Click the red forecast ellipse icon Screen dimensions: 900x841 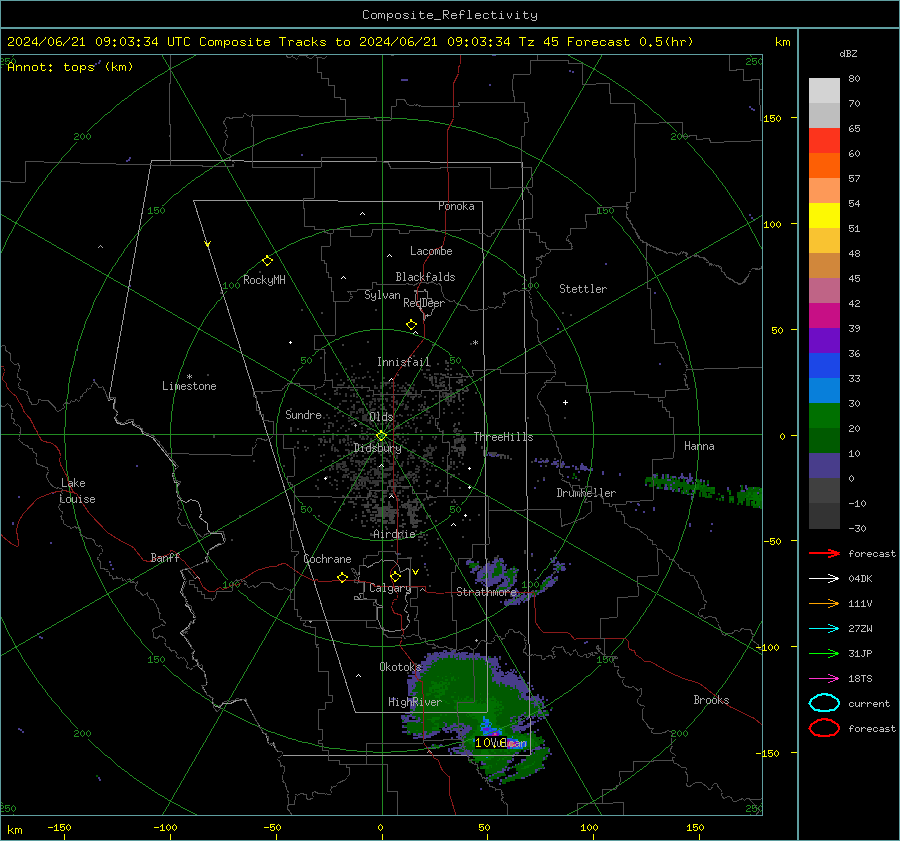pos(824,728)
